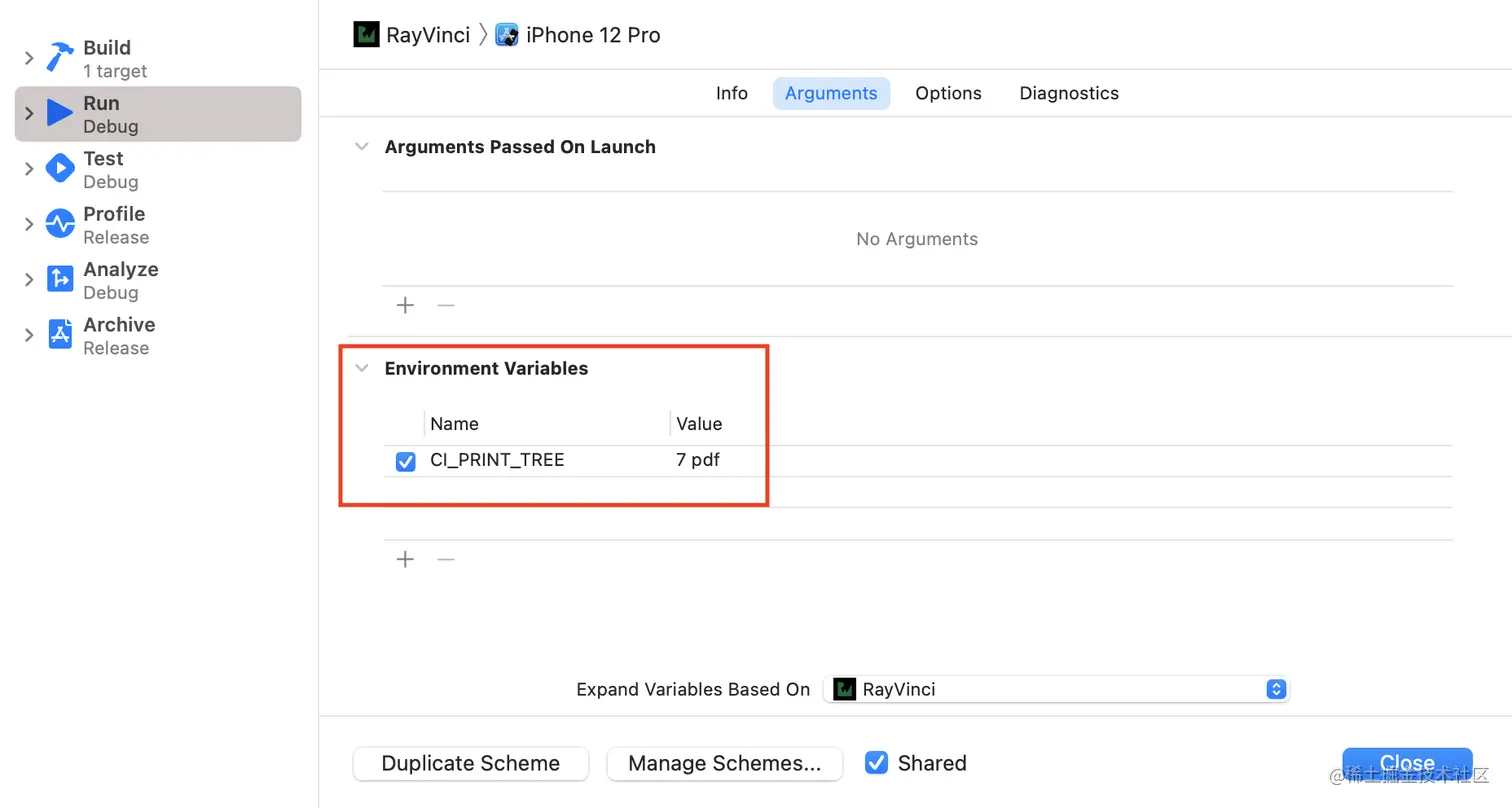The width and height of the screenshot is (1512, 808).
Task: Switch to the Info tab
Action: [x=732, y=93]
